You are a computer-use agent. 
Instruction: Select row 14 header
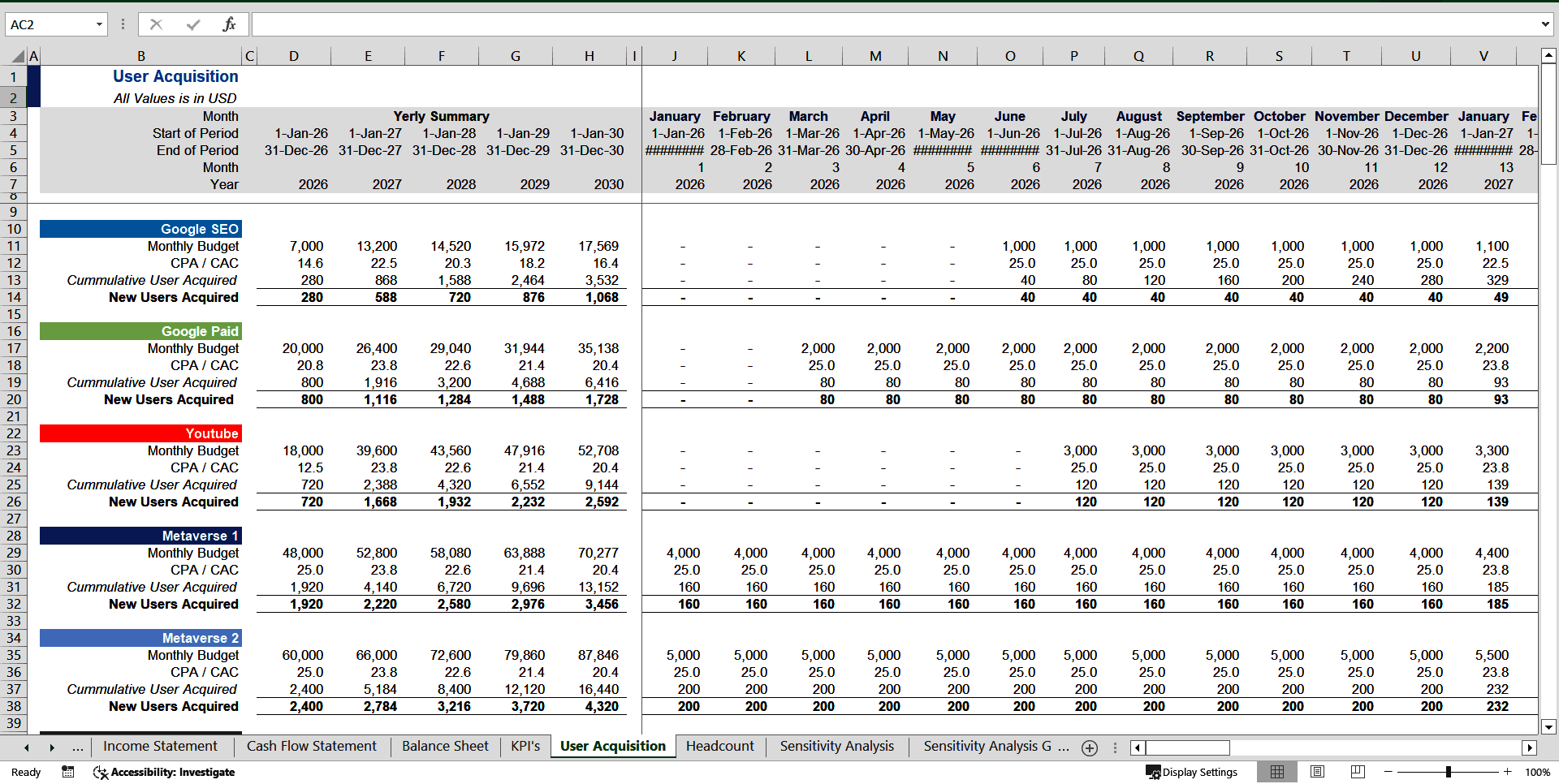coord(14,297)
